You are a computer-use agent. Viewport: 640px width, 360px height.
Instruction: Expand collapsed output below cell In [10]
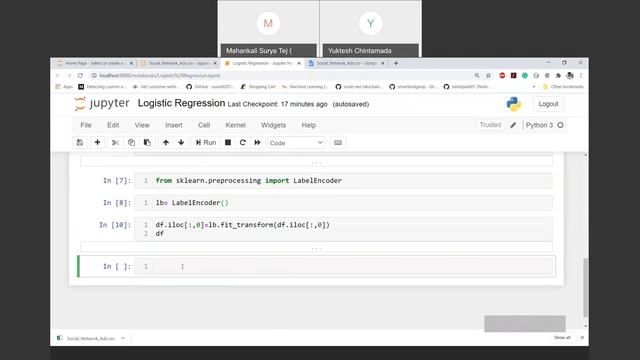[316, 247]
